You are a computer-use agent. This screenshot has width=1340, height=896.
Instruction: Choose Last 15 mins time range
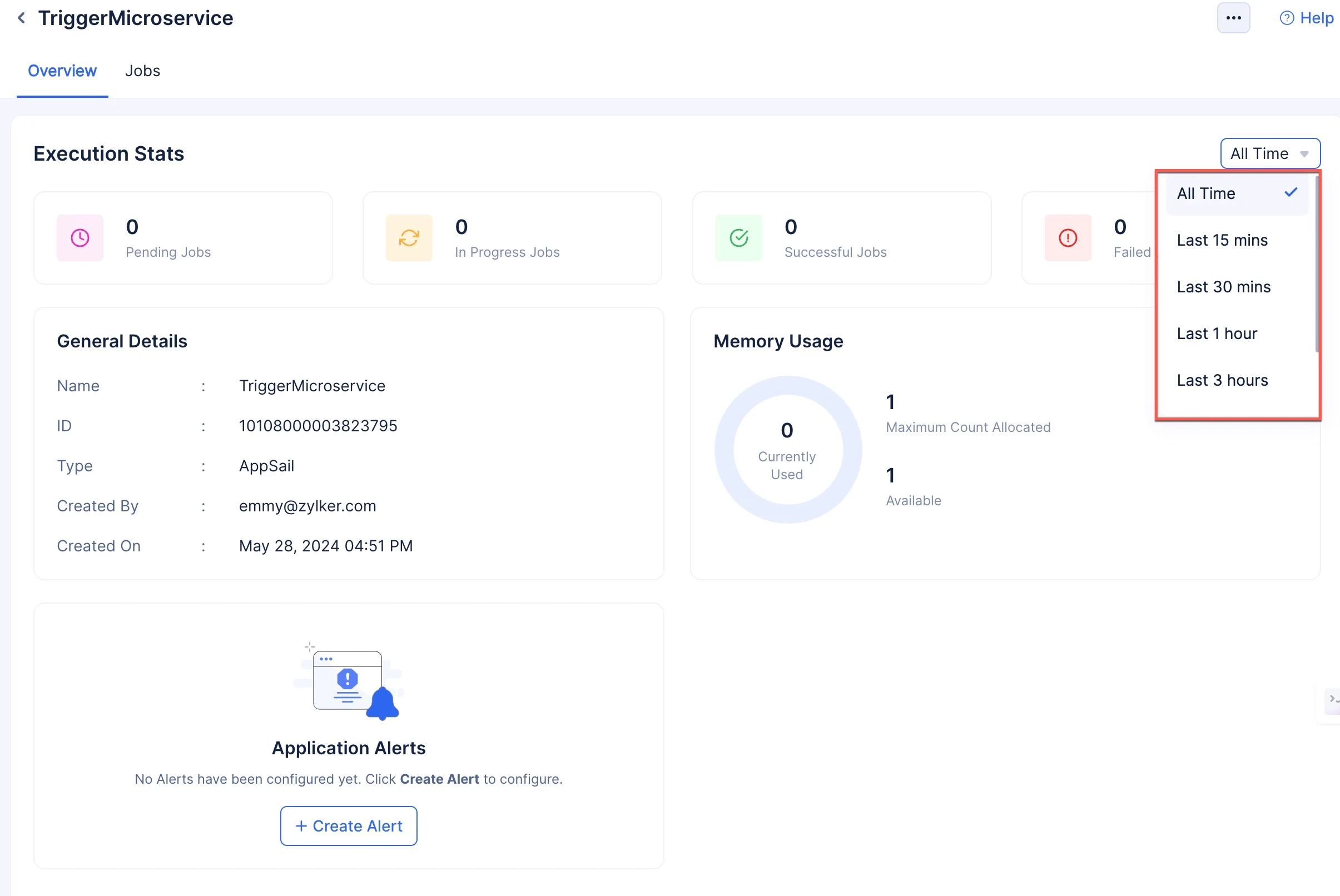[1237, 241]
